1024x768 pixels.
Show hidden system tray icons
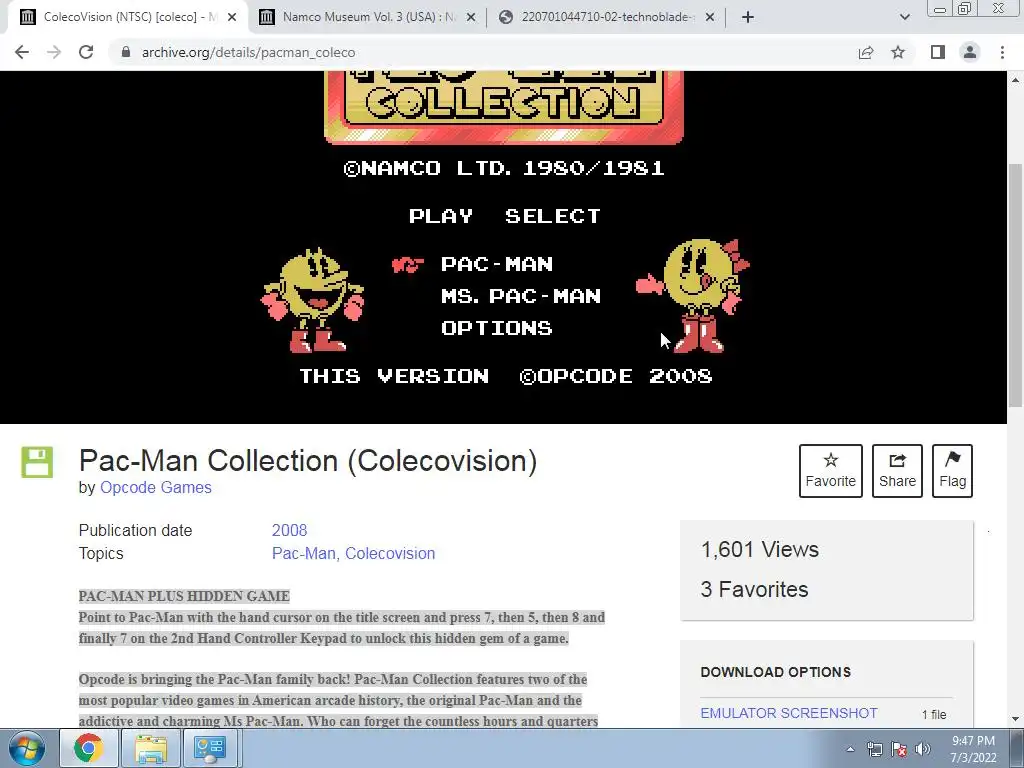[x=850, y=749]
